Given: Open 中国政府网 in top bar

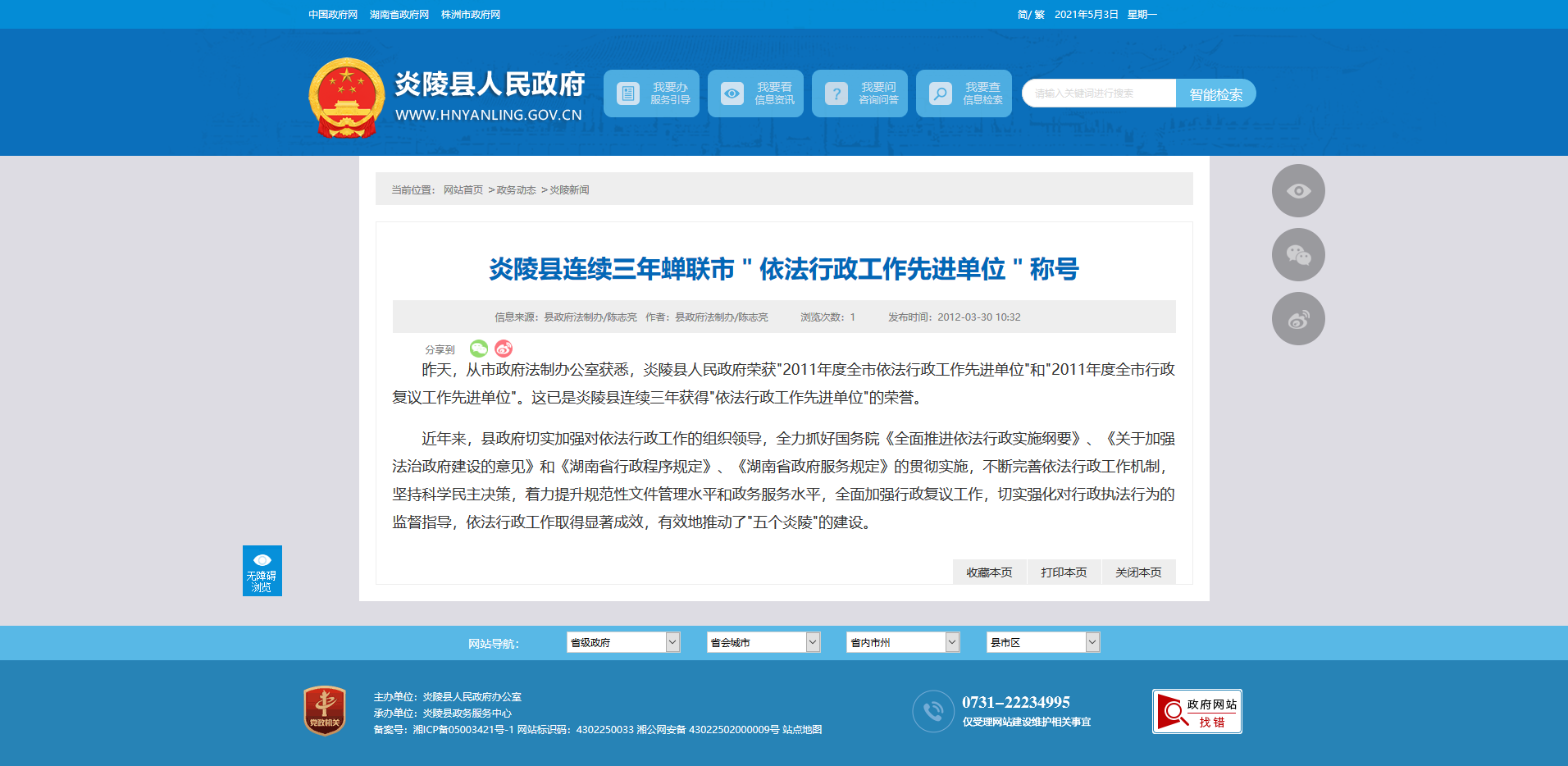Looking at the screenshot, I should click(333, 15).
